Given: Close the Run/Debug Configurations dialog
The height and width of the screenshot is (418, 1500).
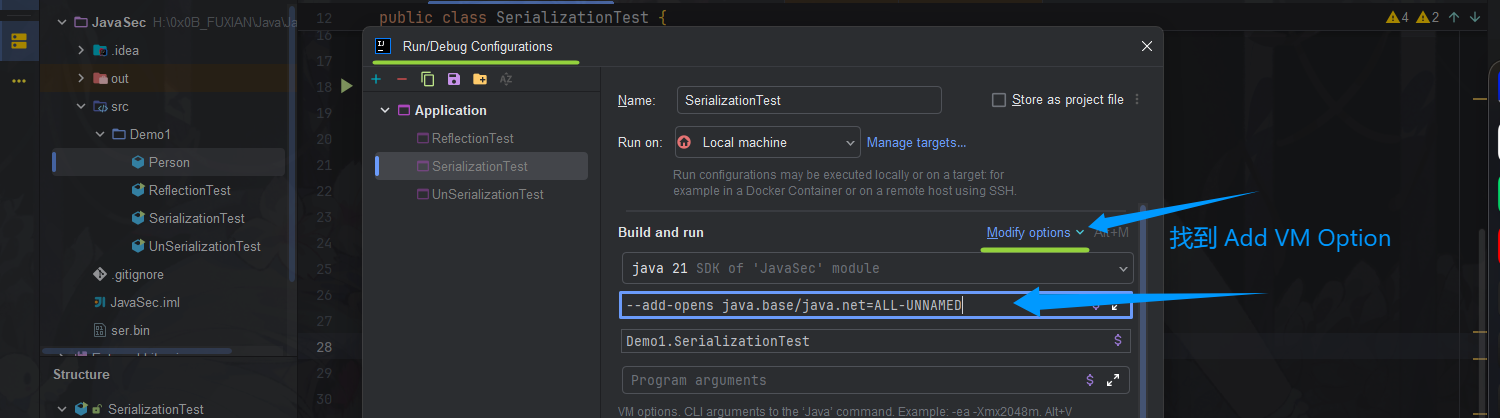Looking at the screenshot, I should coord(1147,46).
